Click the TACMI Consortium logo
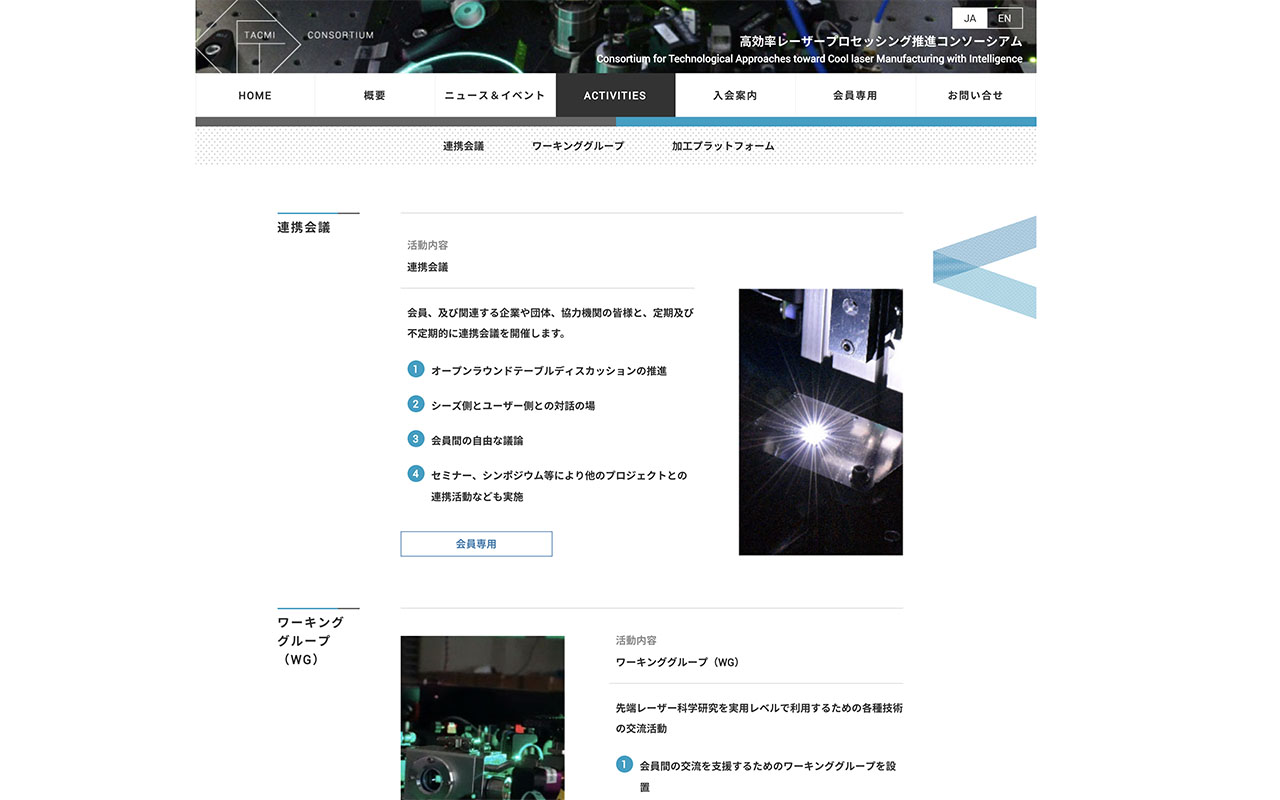Screen dimensions: 1280x800 [285, 36]
